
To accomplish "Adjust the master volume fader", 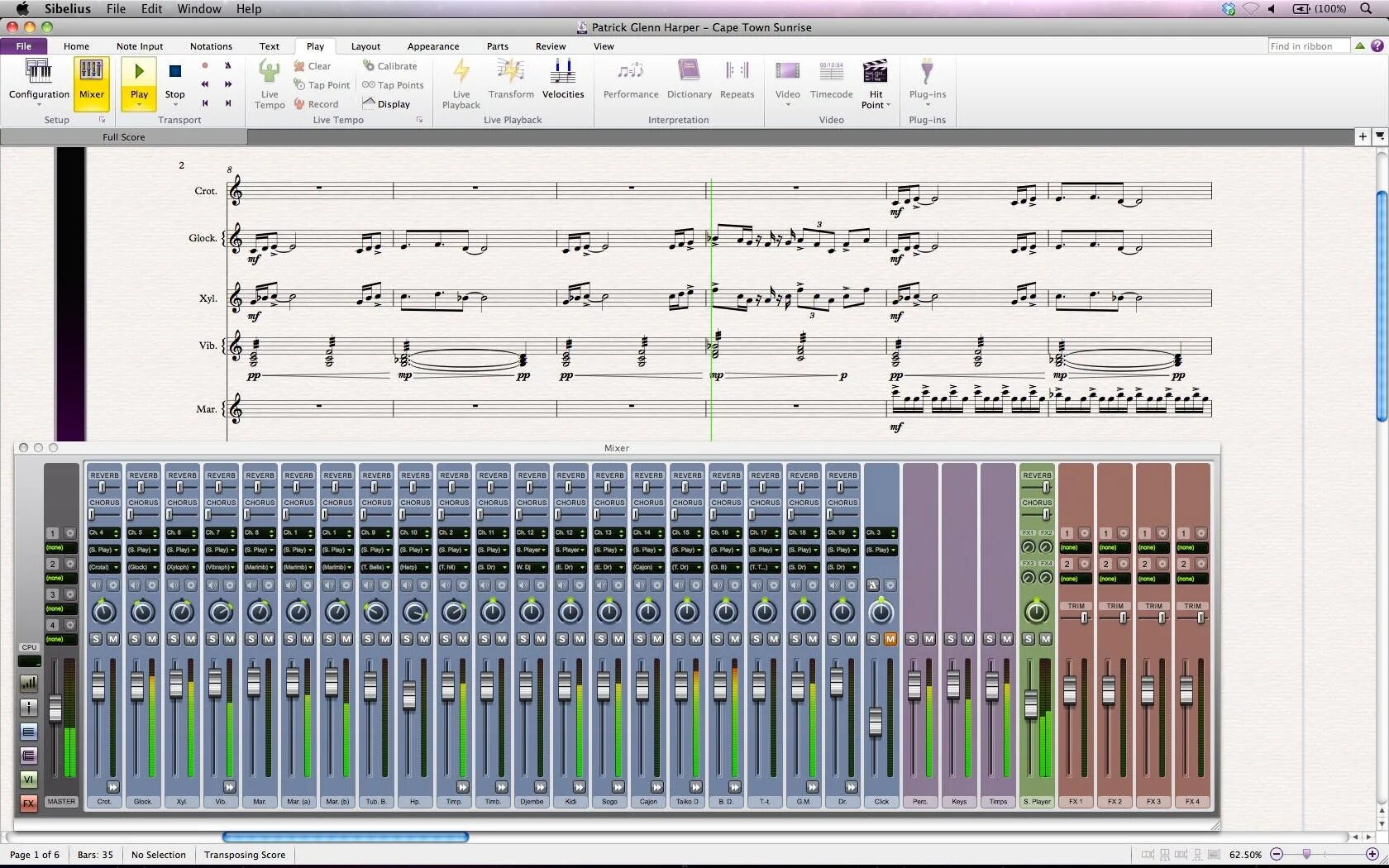I will click(x=55, y=709).
